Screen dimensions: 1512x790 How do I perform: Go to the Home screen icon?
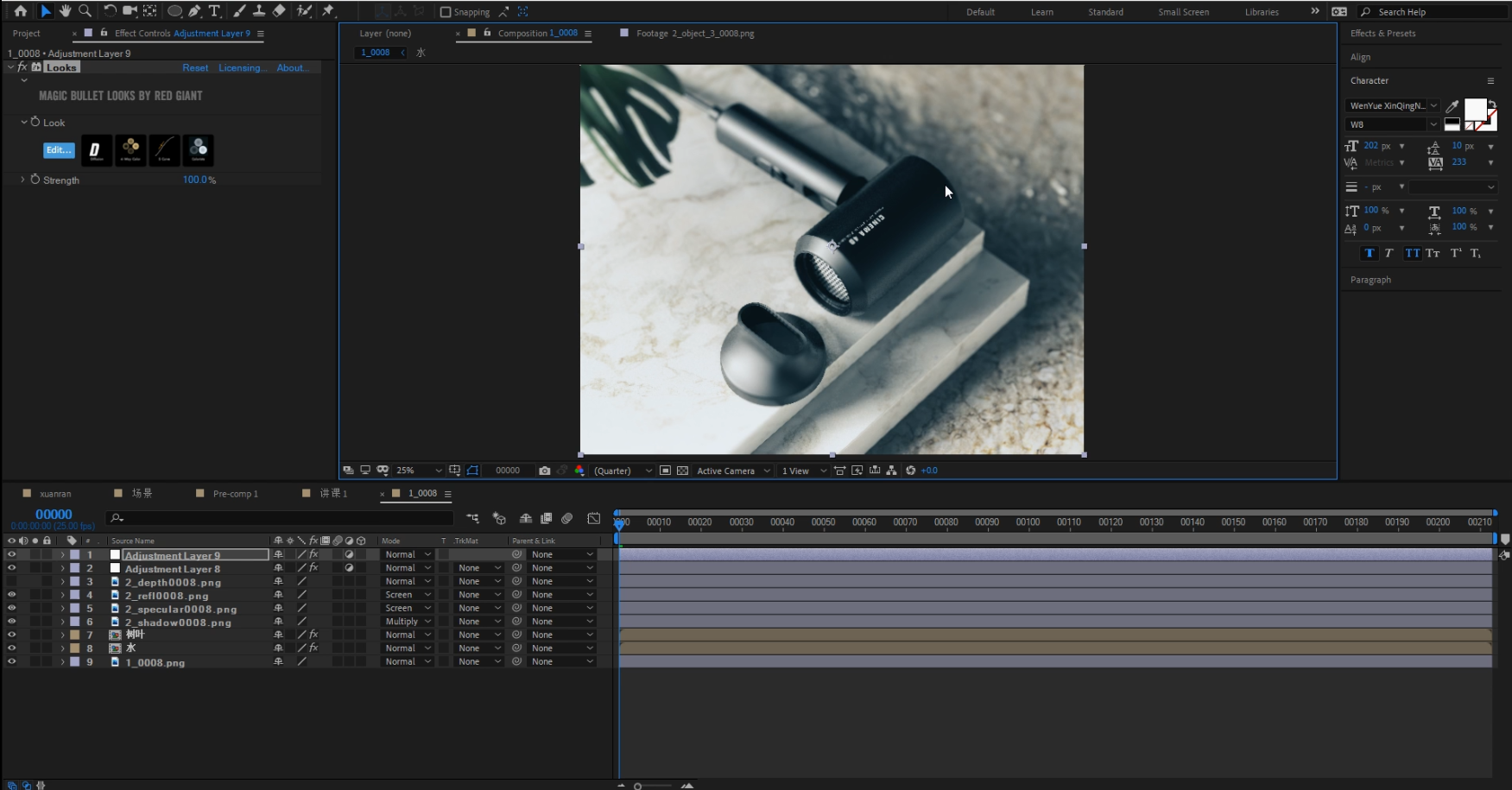(x=21, y=11)
